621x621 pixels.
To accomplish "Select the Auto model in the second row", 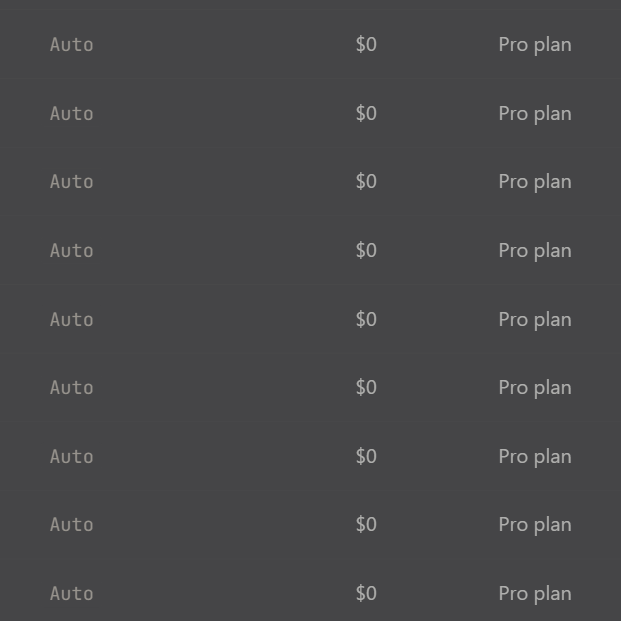I will pyautogui.click(x=71, y=114).
